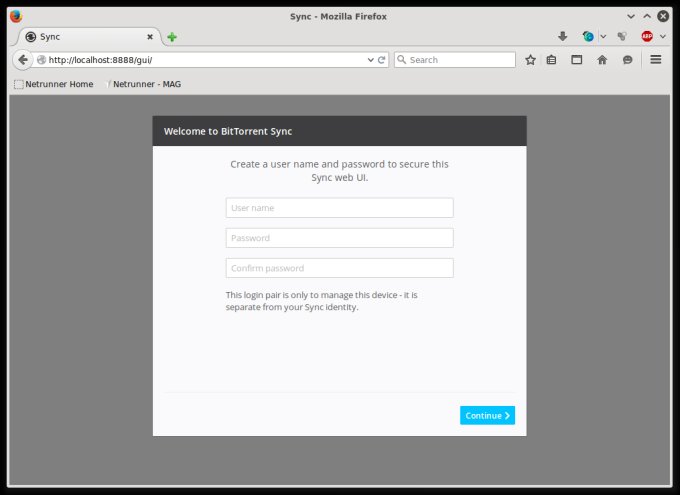Click the globe extension icon

coord(588,36)
